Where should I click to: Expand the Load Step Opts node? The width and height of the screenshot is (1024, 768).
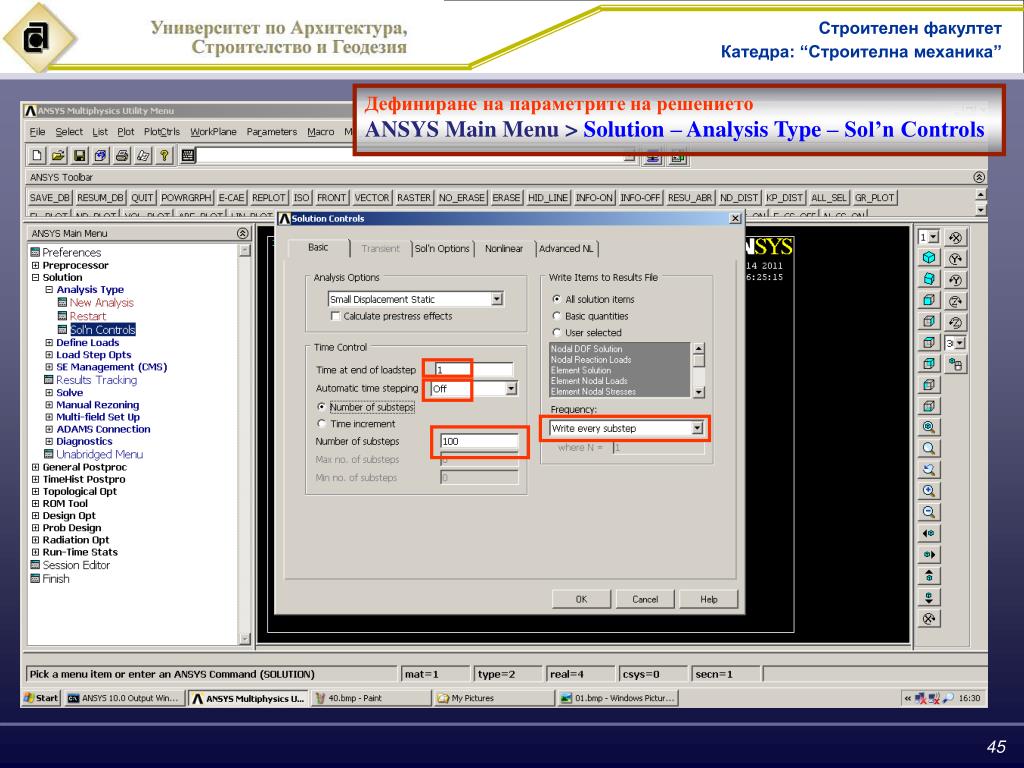tap(49, 355)
